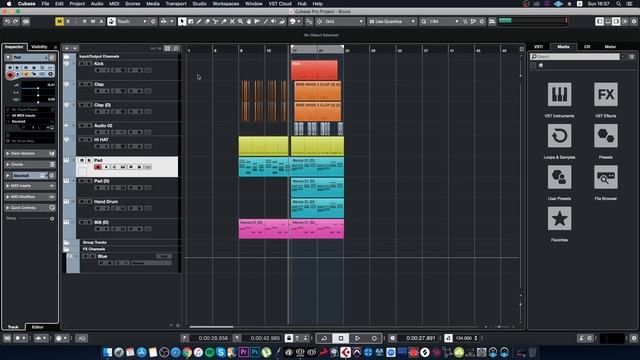Screen dimensions: 640x360
Task: Mute the HI HAT track
Action: [82, 140]
